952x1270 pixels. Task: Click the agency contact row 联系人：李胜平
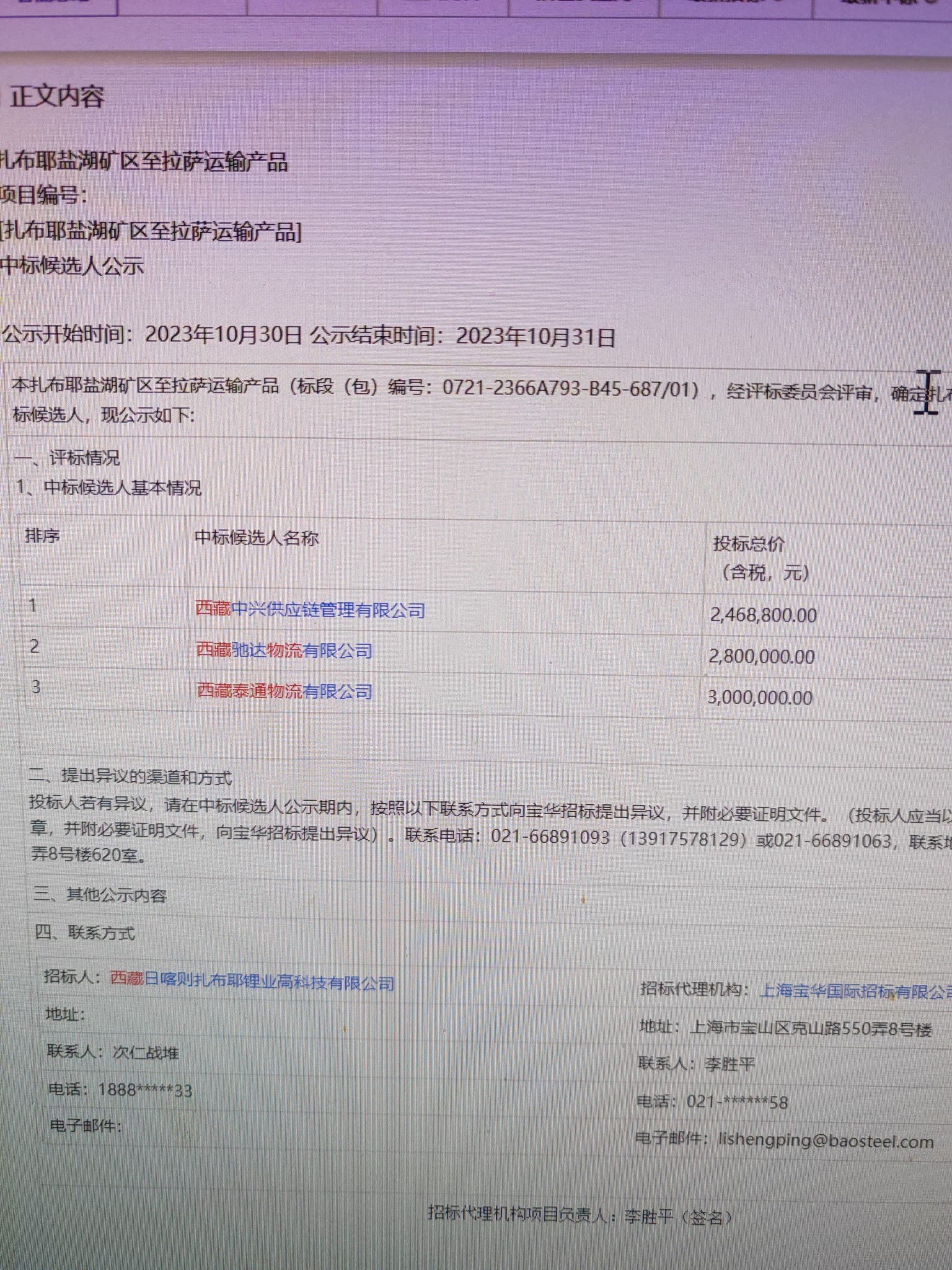tap(696, 1064)
